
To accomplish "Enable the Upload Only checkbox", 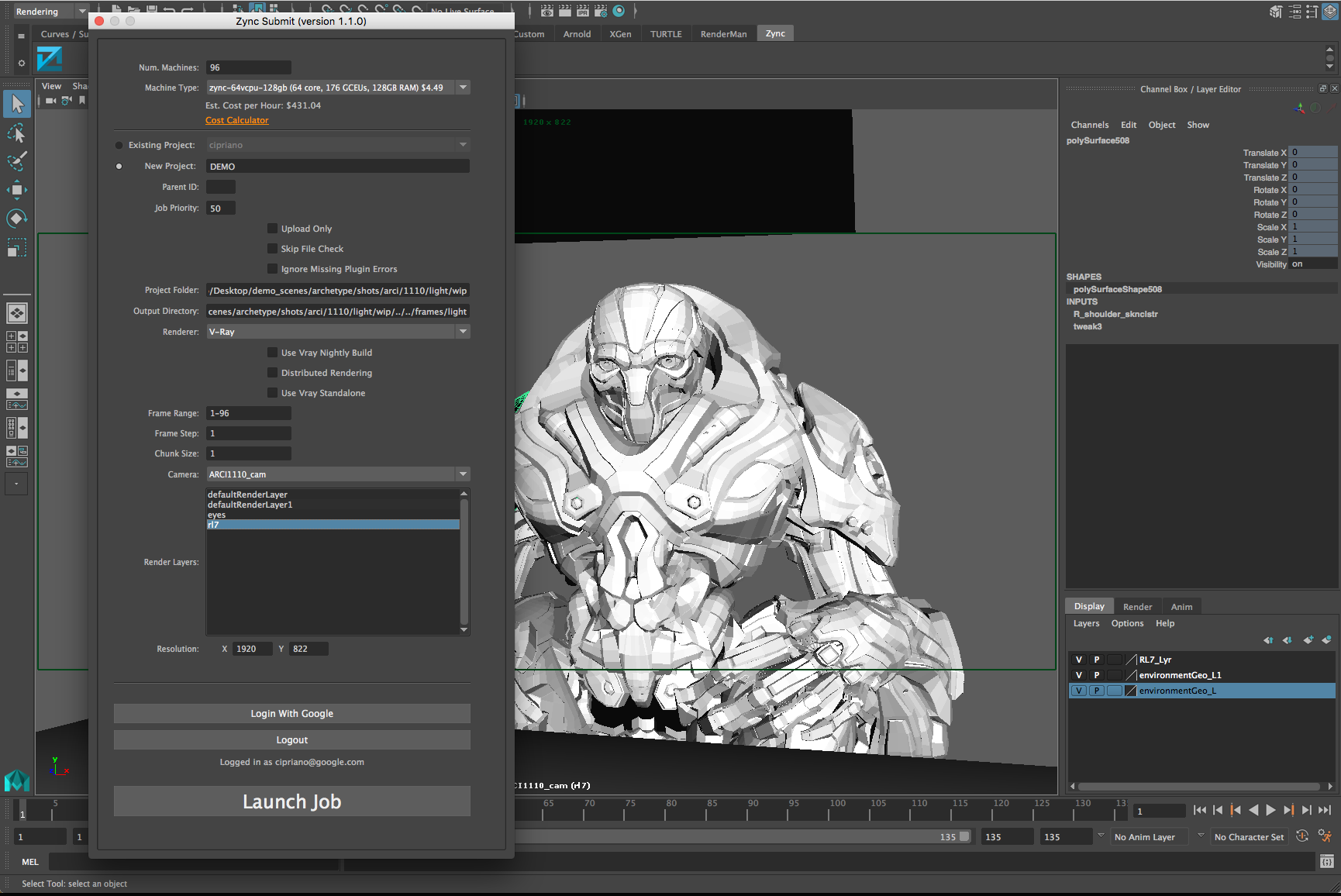I will [273, 229].
